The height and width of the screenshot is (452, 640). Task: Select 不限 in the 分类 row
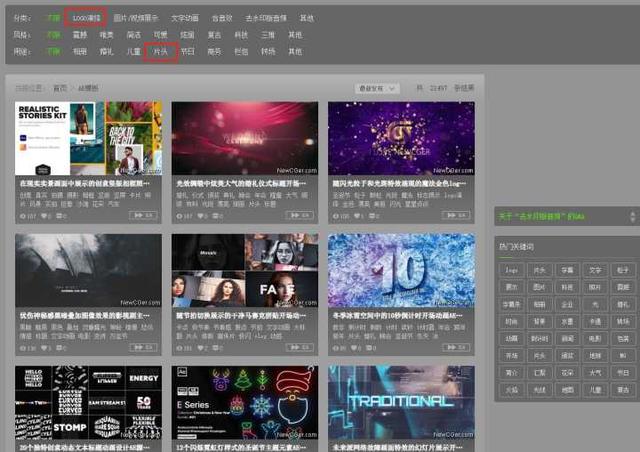(x=53, y=18)
